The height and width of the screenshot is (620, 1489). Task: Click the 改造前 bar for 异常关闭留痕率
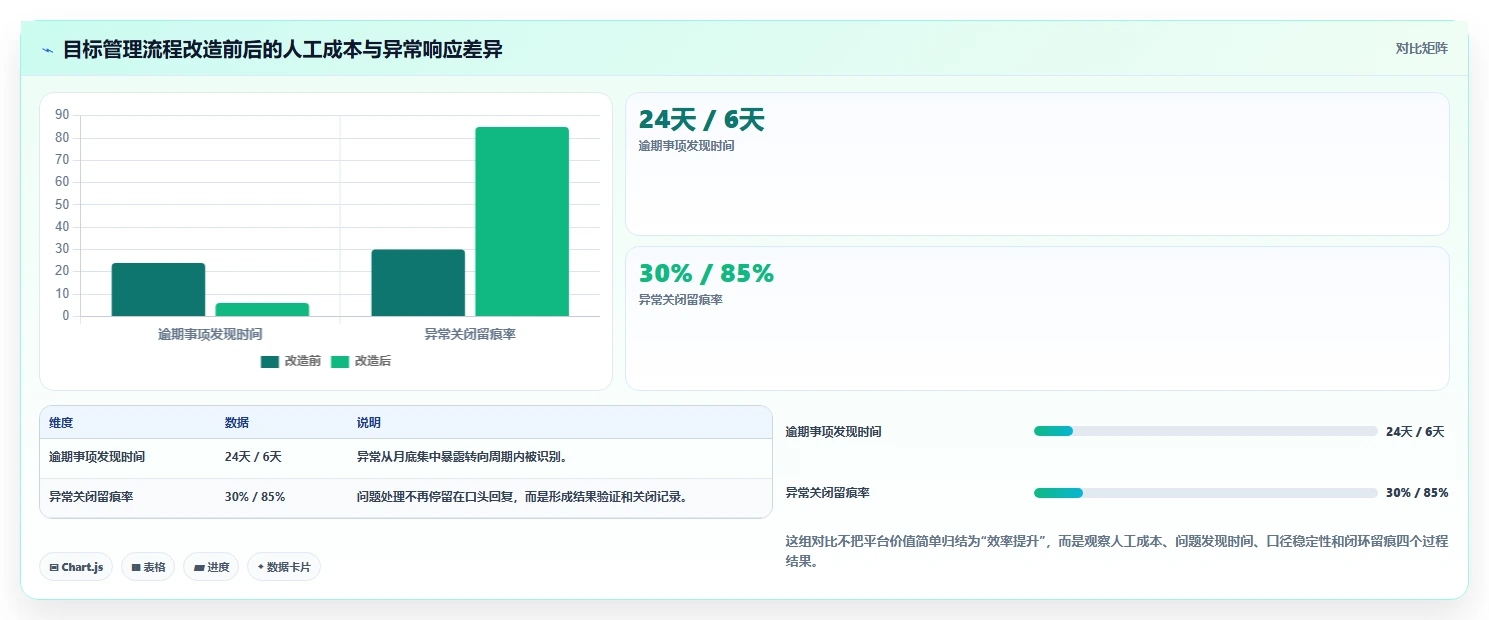pyautogui.click(x=418, y=283)
